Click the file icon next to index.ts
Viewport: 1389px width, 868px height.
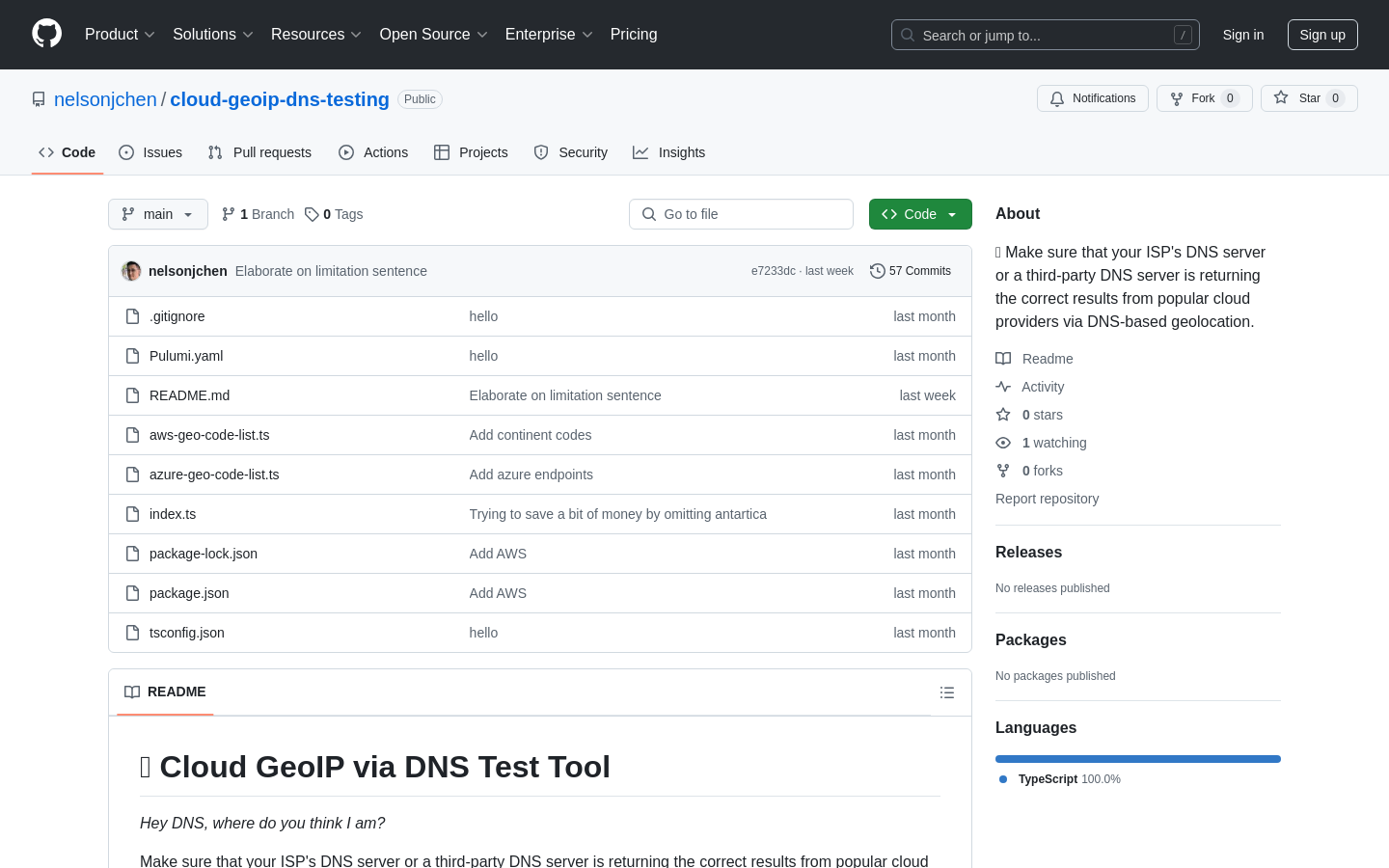[133, 514]
